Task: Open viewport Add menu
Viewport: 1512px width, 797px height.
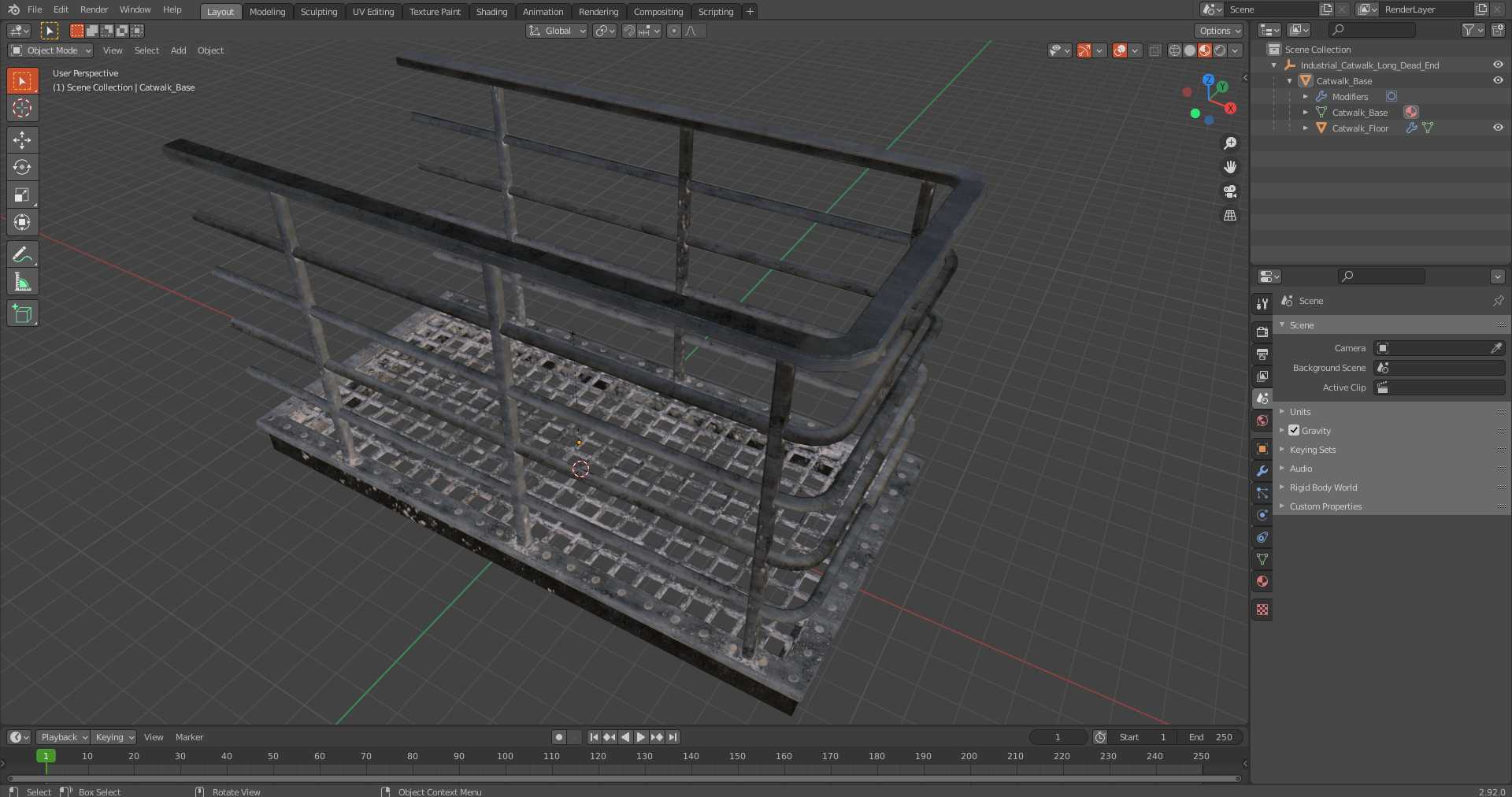Action: click(179, 50)
